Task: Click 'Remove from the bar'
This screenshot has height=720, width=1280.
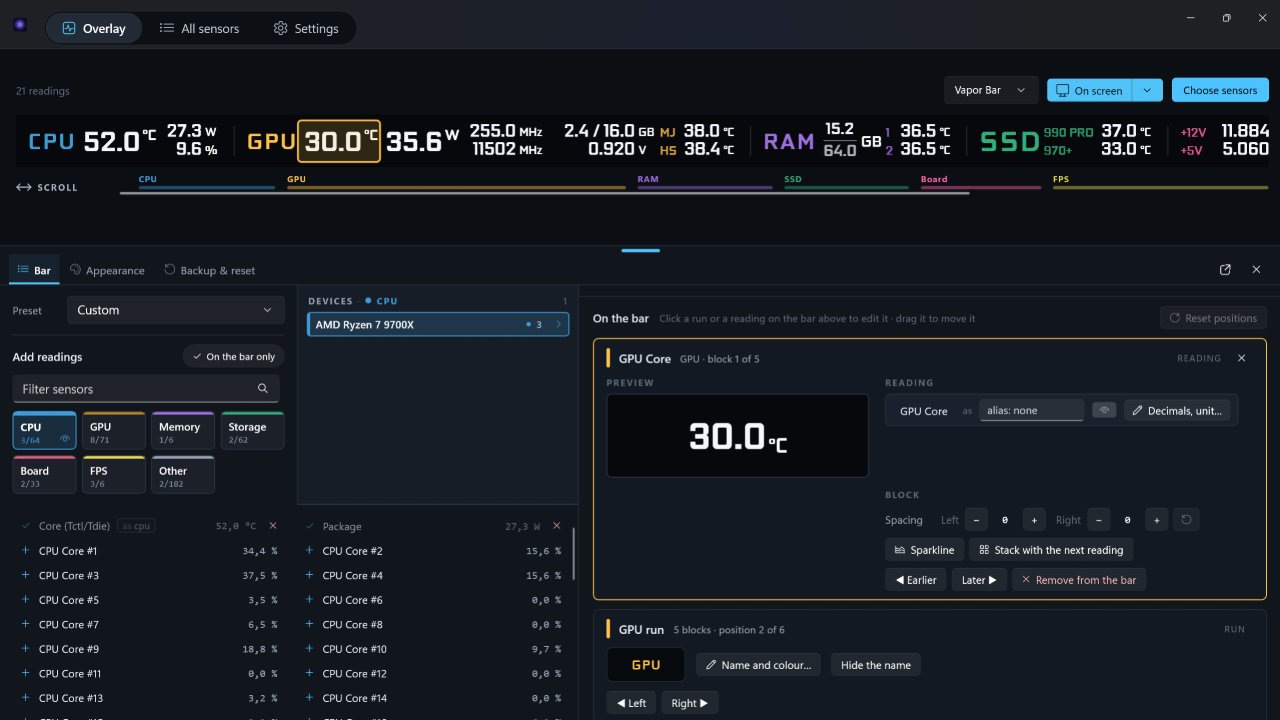Action: click(1079, 580)
